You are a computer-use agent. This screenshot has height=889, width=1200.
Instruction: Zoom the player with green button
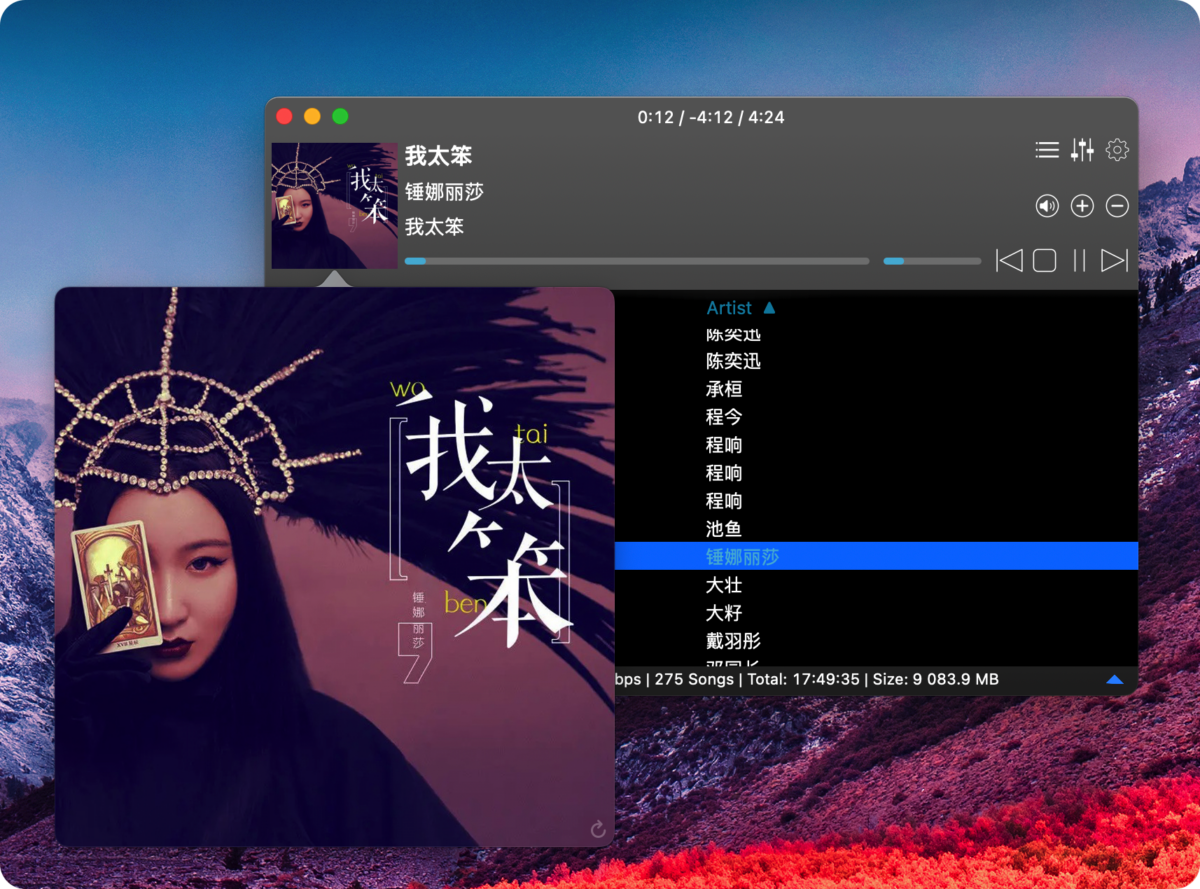click(340, 116)
